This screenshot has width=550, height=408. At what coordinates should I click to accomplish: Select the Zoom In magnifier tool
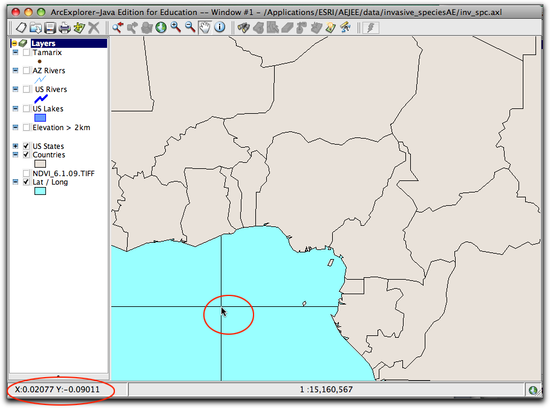175,27
